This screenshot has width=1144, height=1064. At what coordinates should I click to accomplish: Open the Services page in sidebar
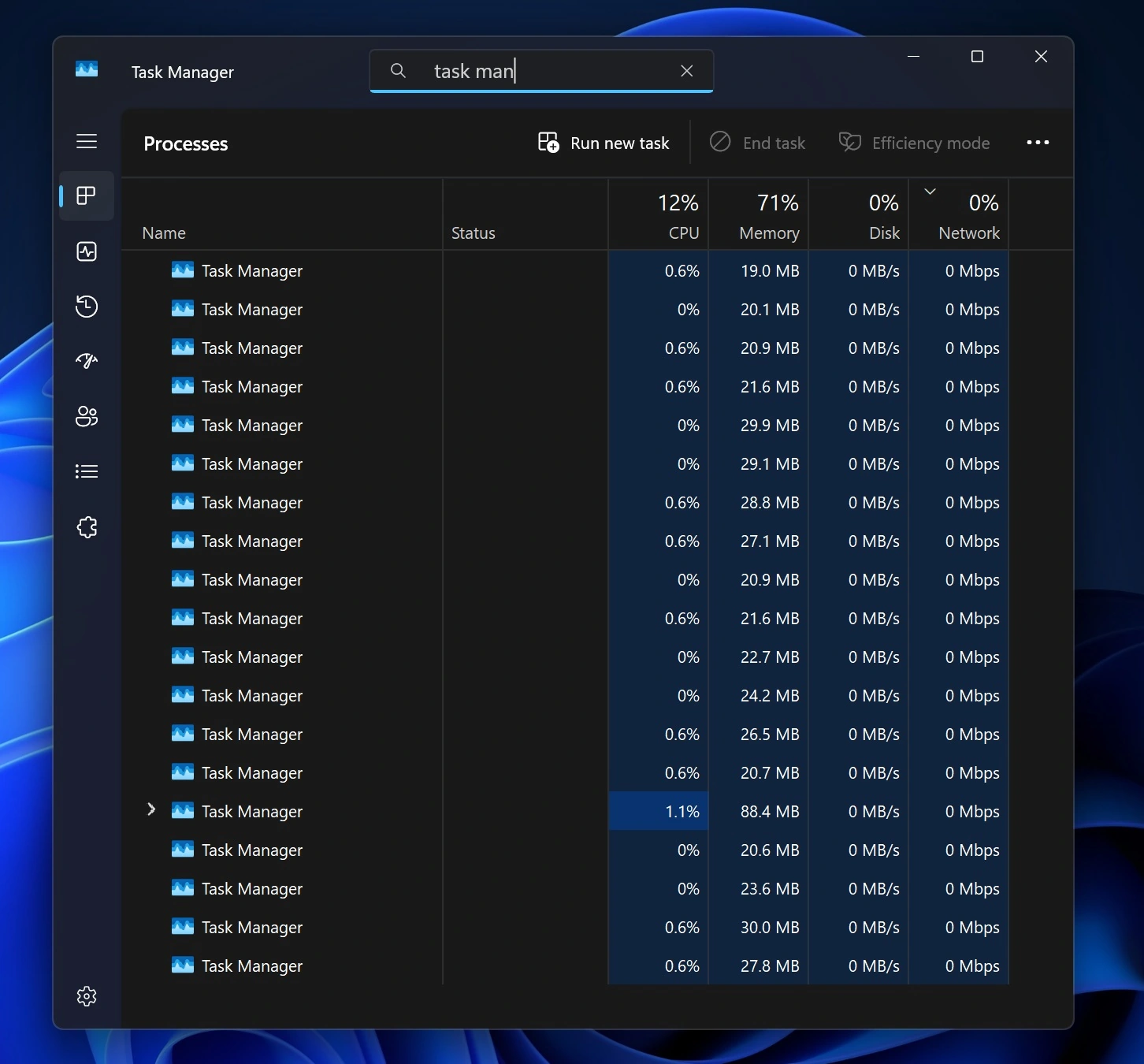[87, 527]
